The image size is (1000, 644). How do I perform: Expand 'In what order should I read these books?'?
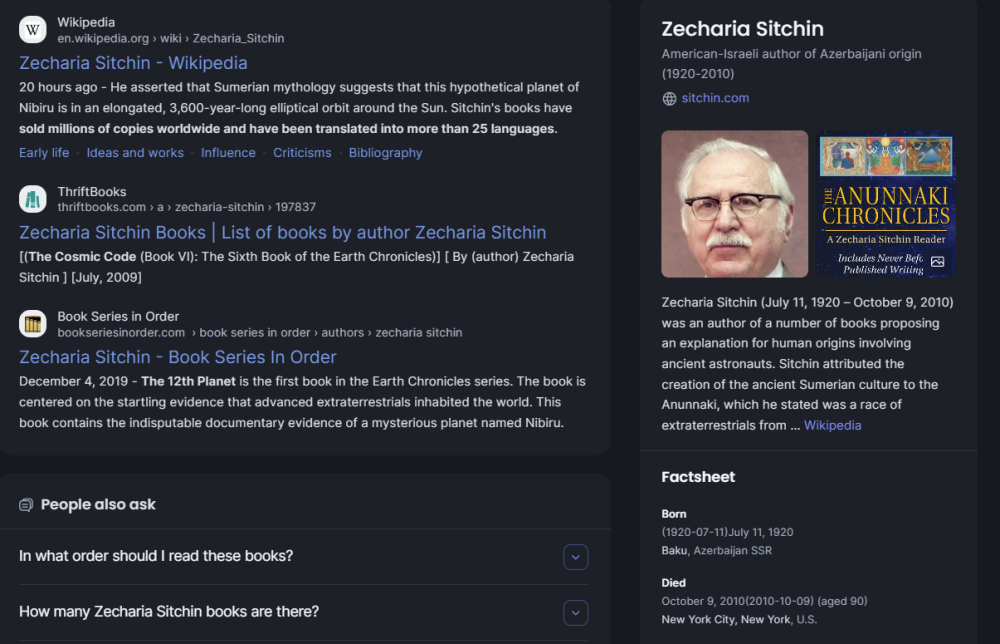pos(575,557)
